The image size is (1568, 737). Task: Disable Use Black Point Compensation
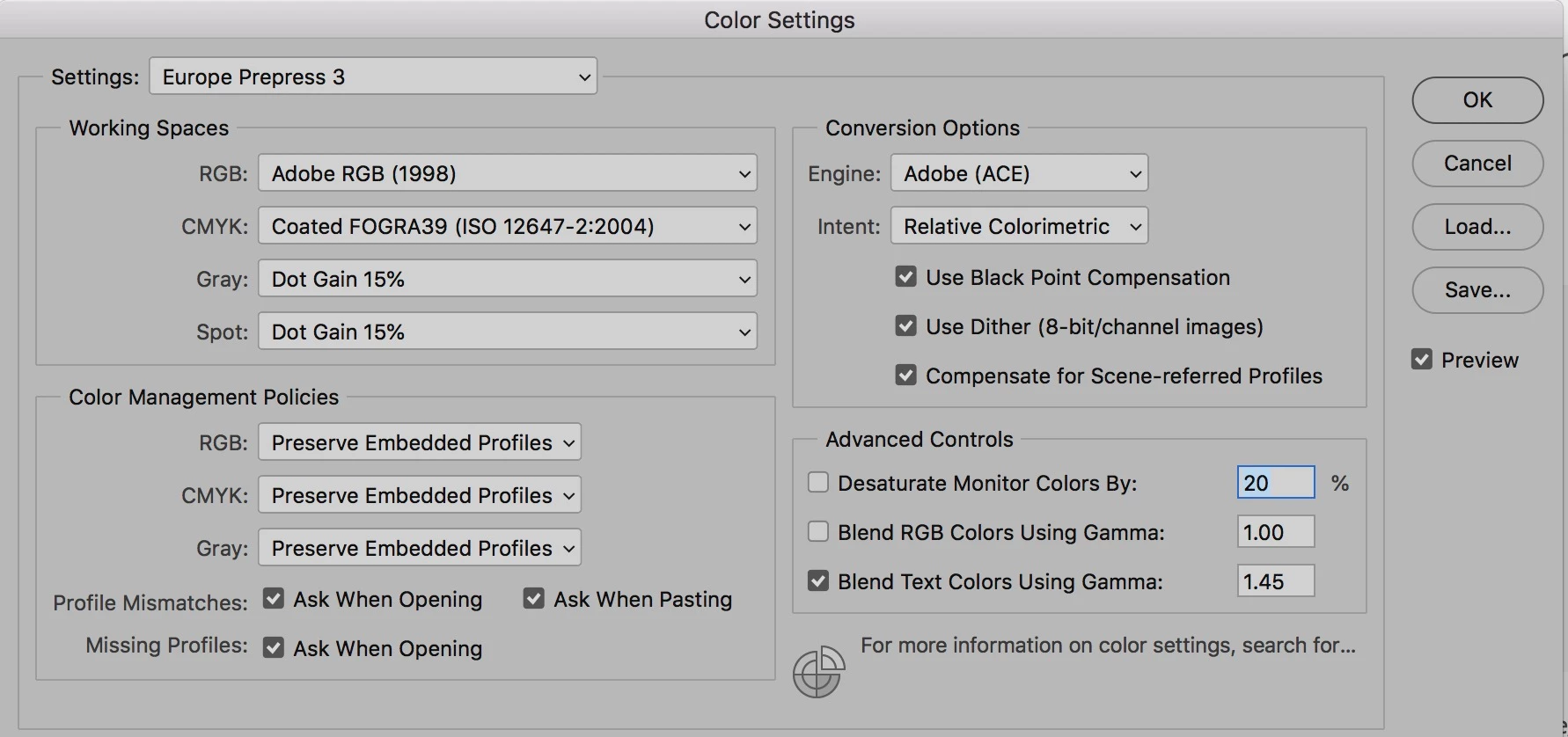905,277
